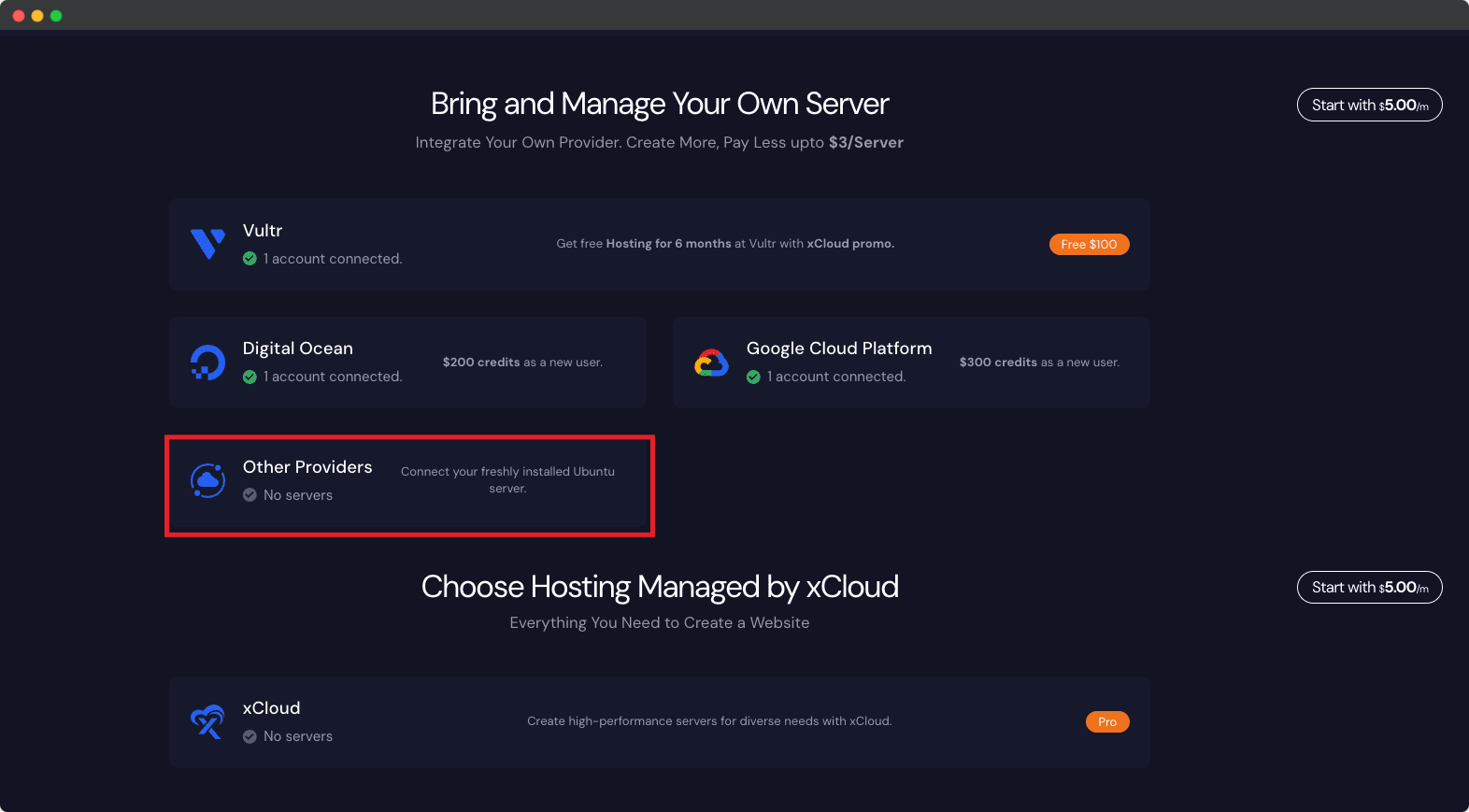Click the Vultr logo icon
The height and width of the screenshot is (812, 1469).
pyautogui.click(x=207, y=244)
